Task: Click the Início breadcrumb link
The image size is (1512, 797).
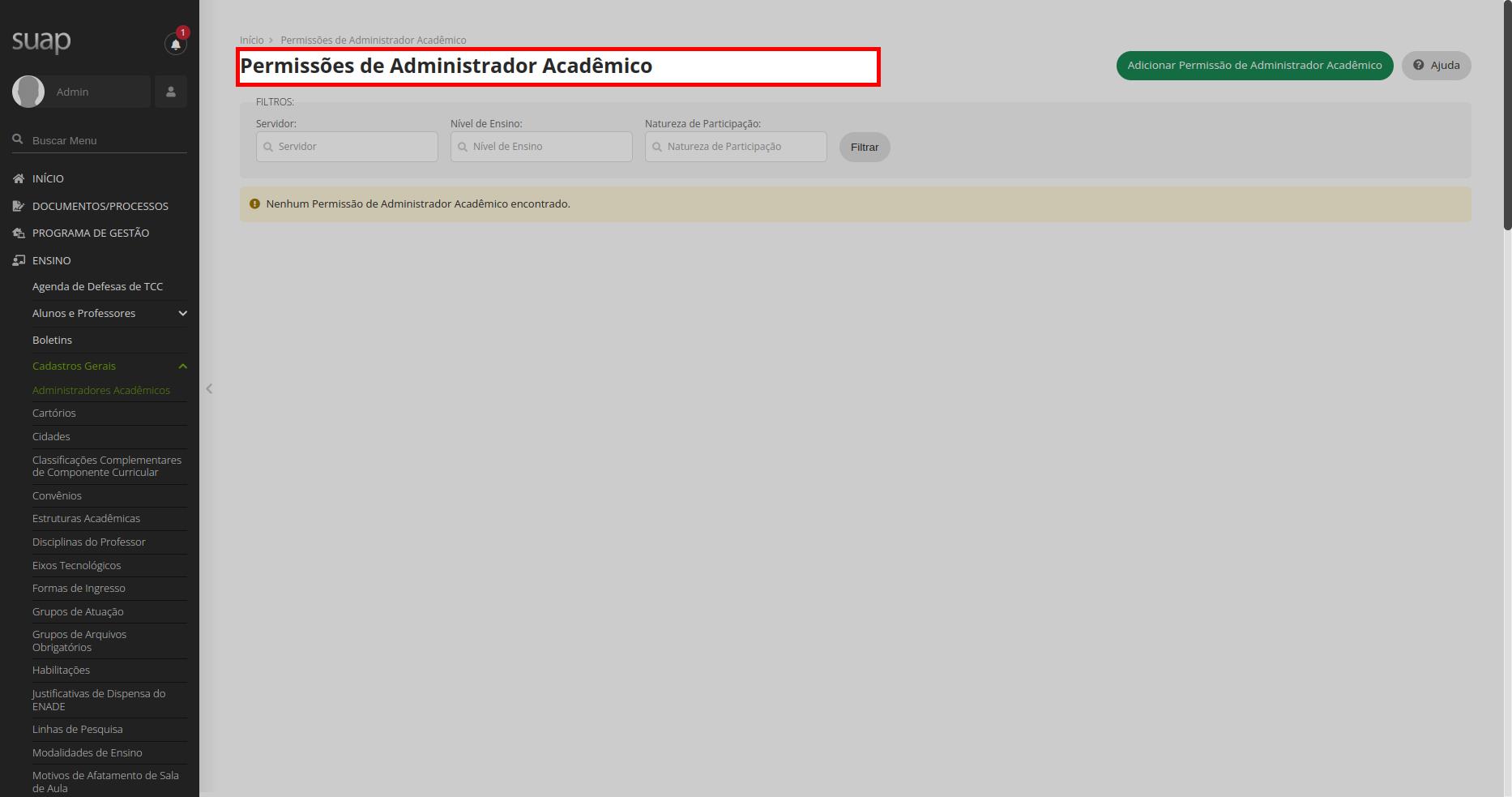Action: 251,40
